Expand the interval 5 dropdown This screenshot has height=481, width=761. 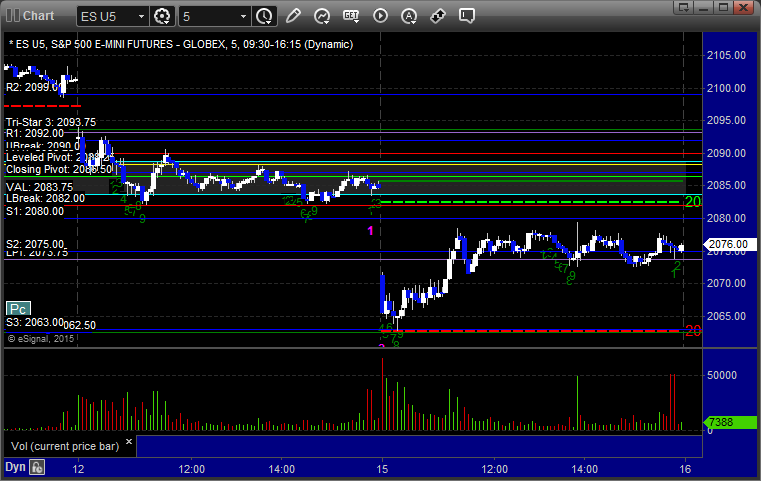click(x=243, y=17)
